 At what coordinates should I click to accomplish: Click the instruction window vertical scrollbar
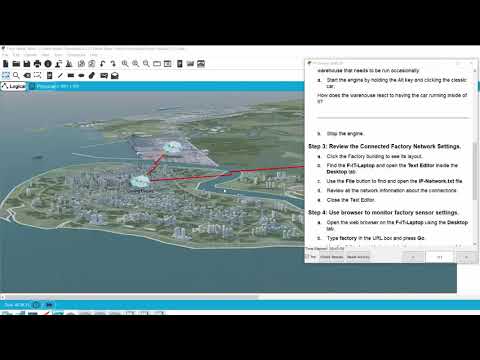click(x=475, y=172)
